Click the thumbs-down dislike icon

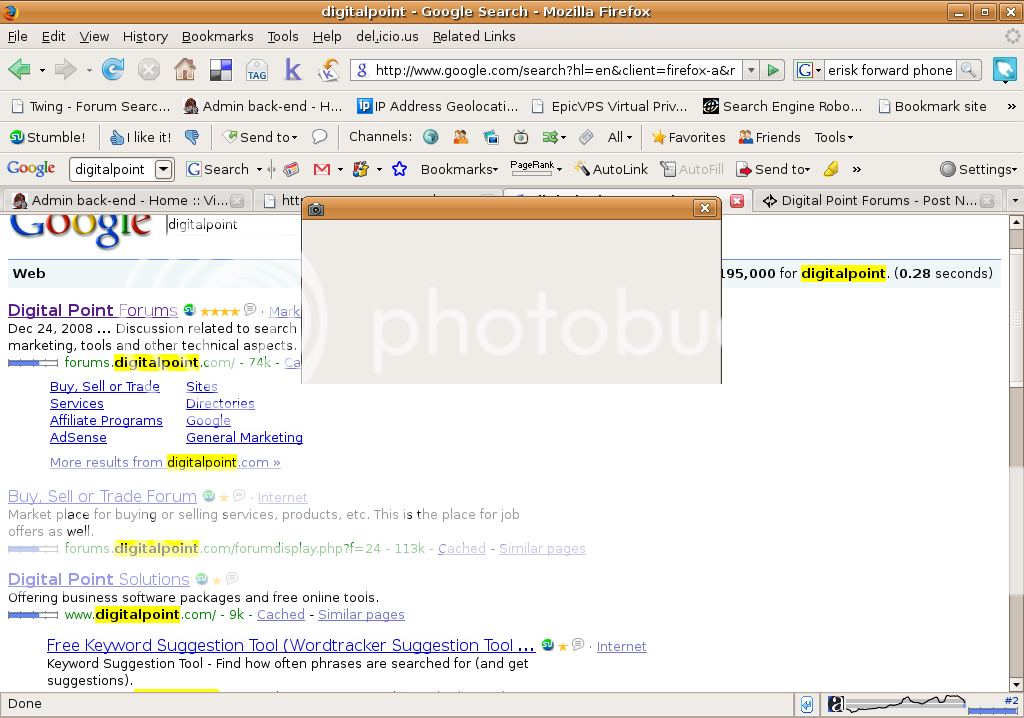tap(192, 137)
